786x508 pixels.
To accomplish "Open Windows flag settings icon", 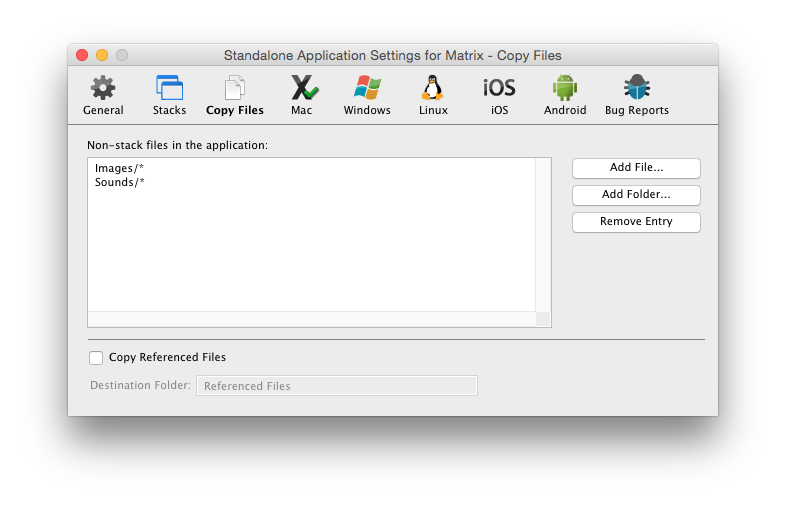I will pyautogui.click(x=367, y=88).
